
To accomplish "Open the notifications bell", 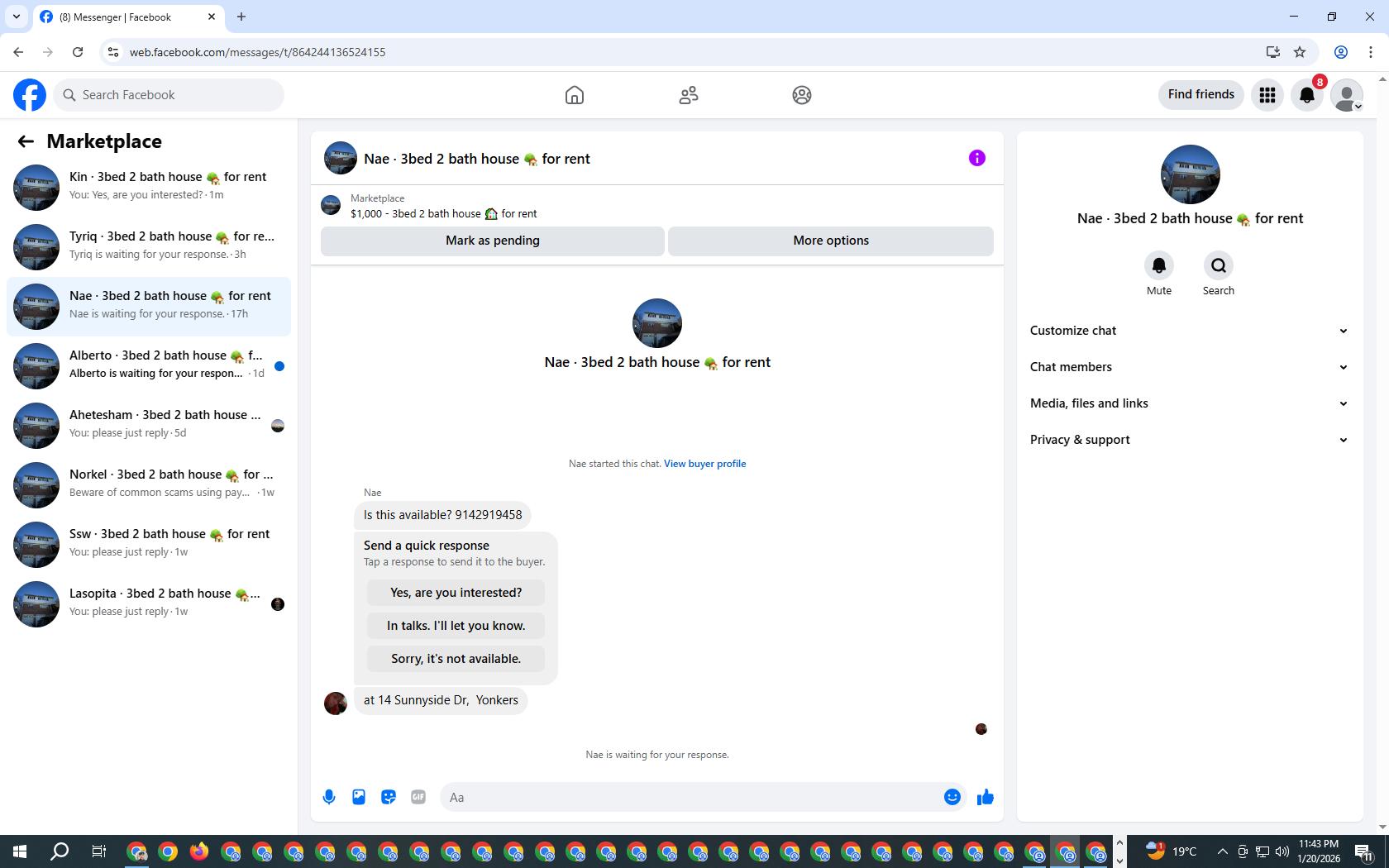I will tap(1307, 95).
